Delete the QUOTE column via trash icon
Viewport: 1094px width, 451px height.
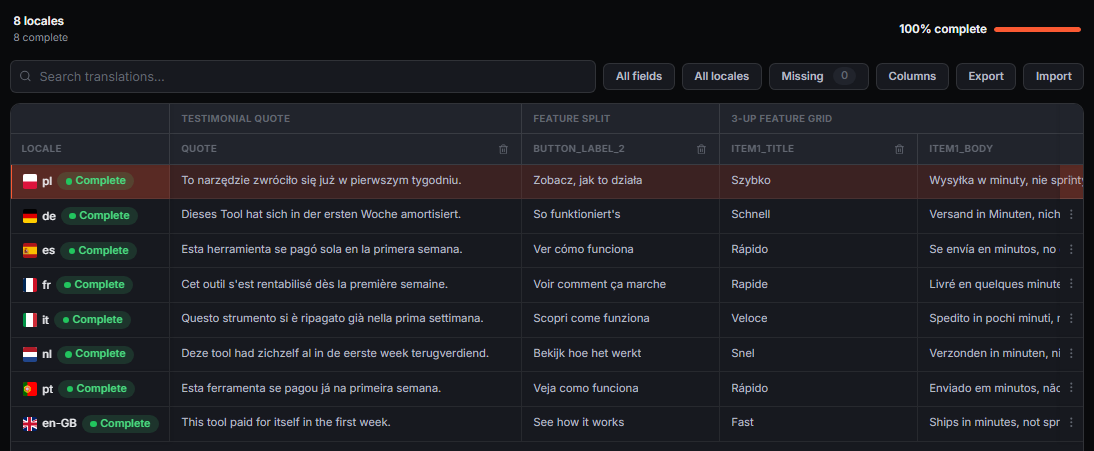(x=503, y=149)
